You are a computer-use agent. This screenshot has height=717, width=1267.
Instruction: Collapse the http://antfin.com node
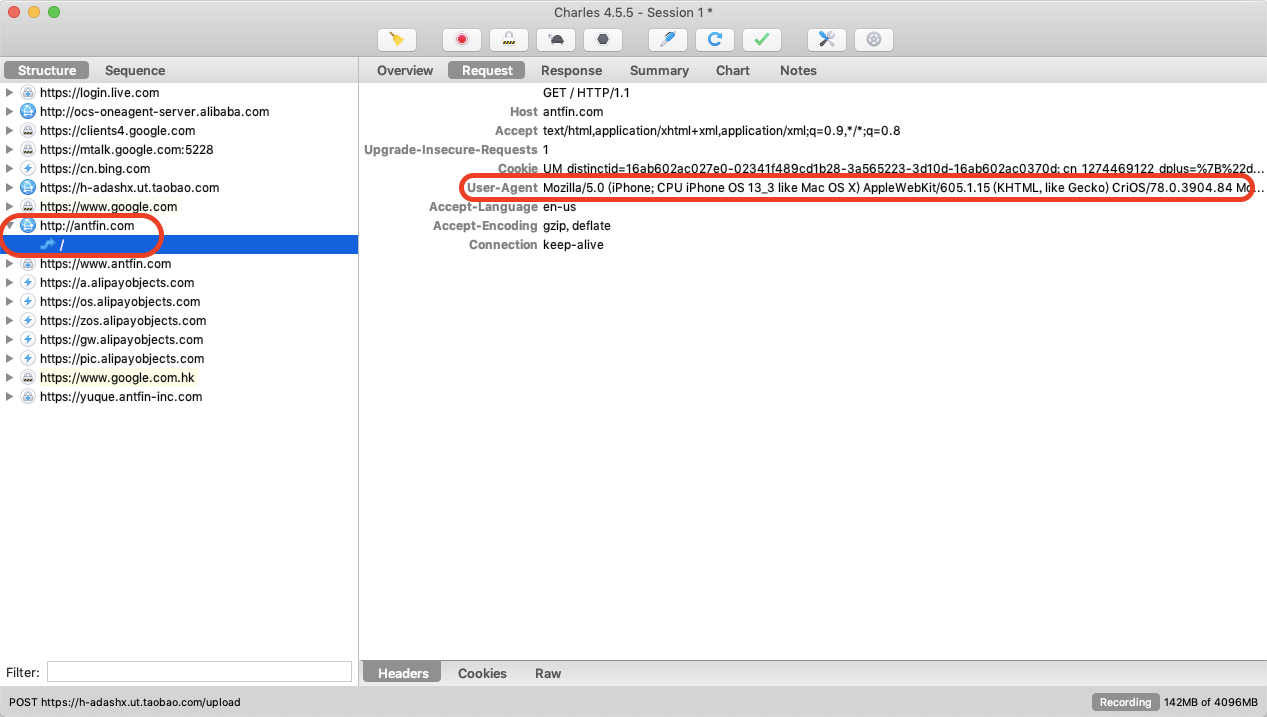point(10,226)
